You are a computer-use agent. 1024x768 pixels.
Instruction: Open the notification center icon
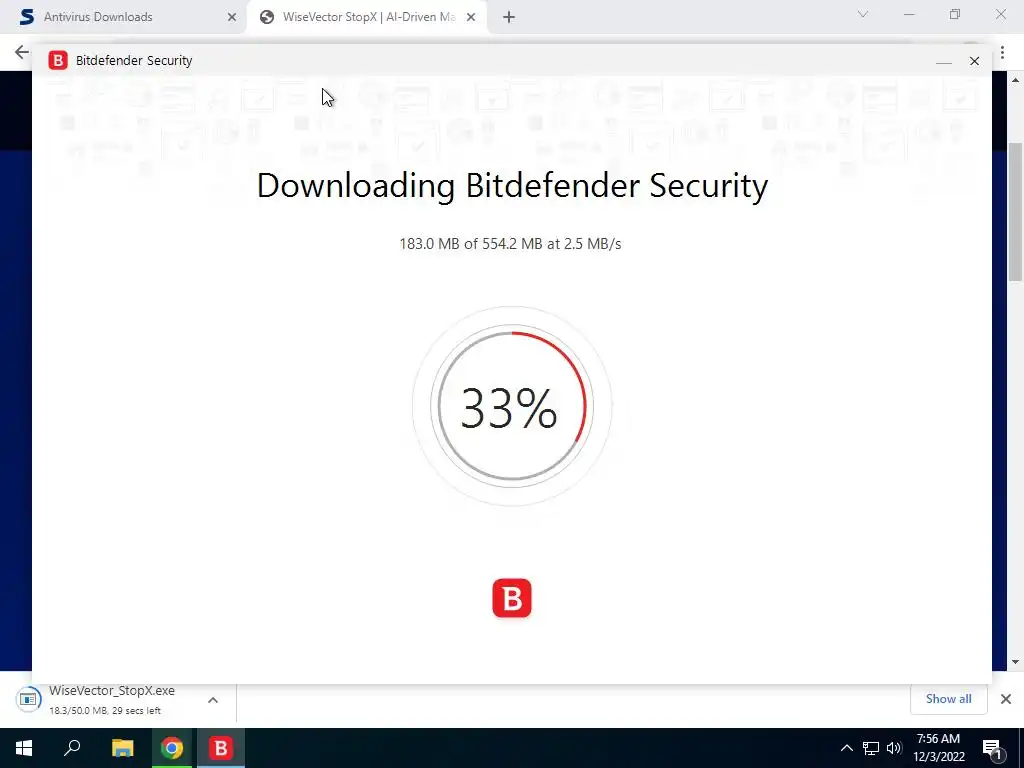point(991,748)
